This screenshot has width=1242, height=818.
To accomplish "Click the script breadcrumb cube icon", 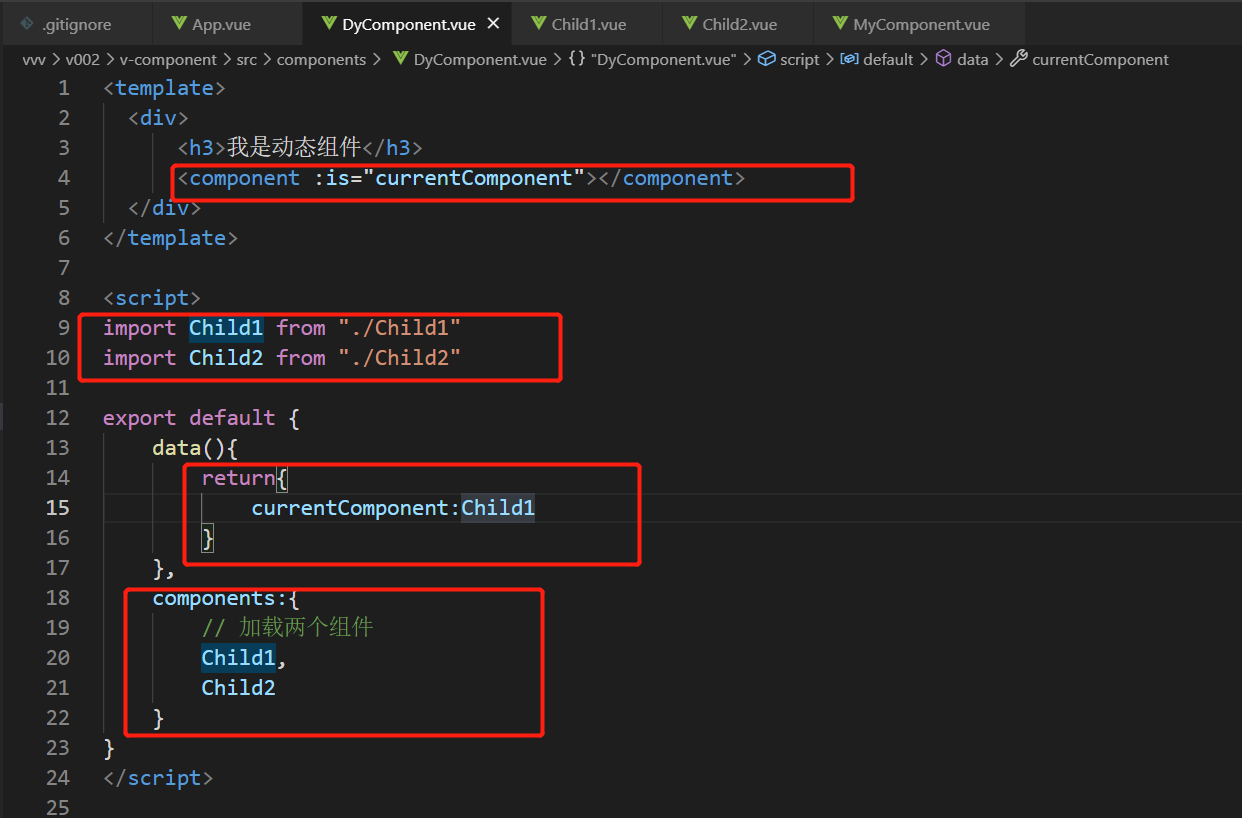I will point(766,60).
